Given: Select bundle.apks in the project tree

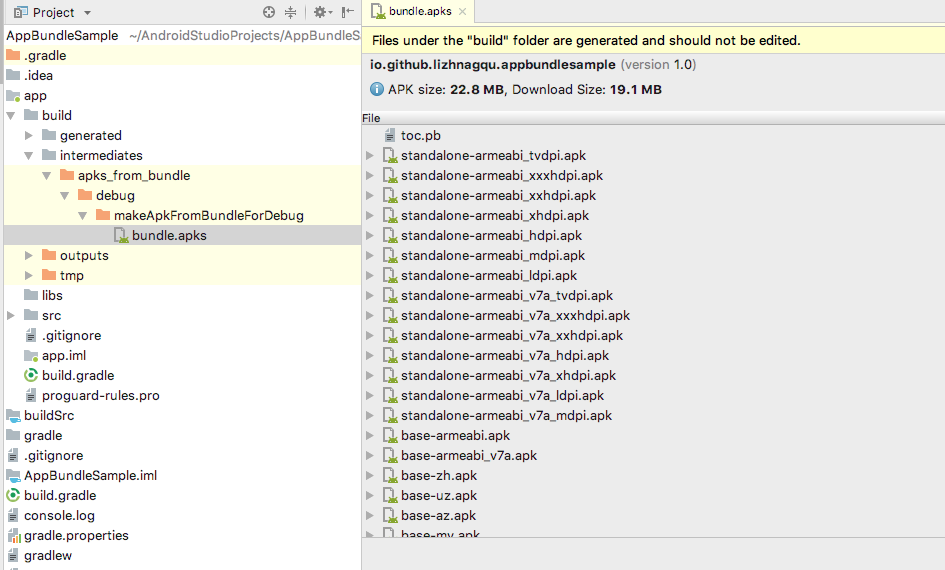Looking at the screenshot, I should (x=169, y=235).
